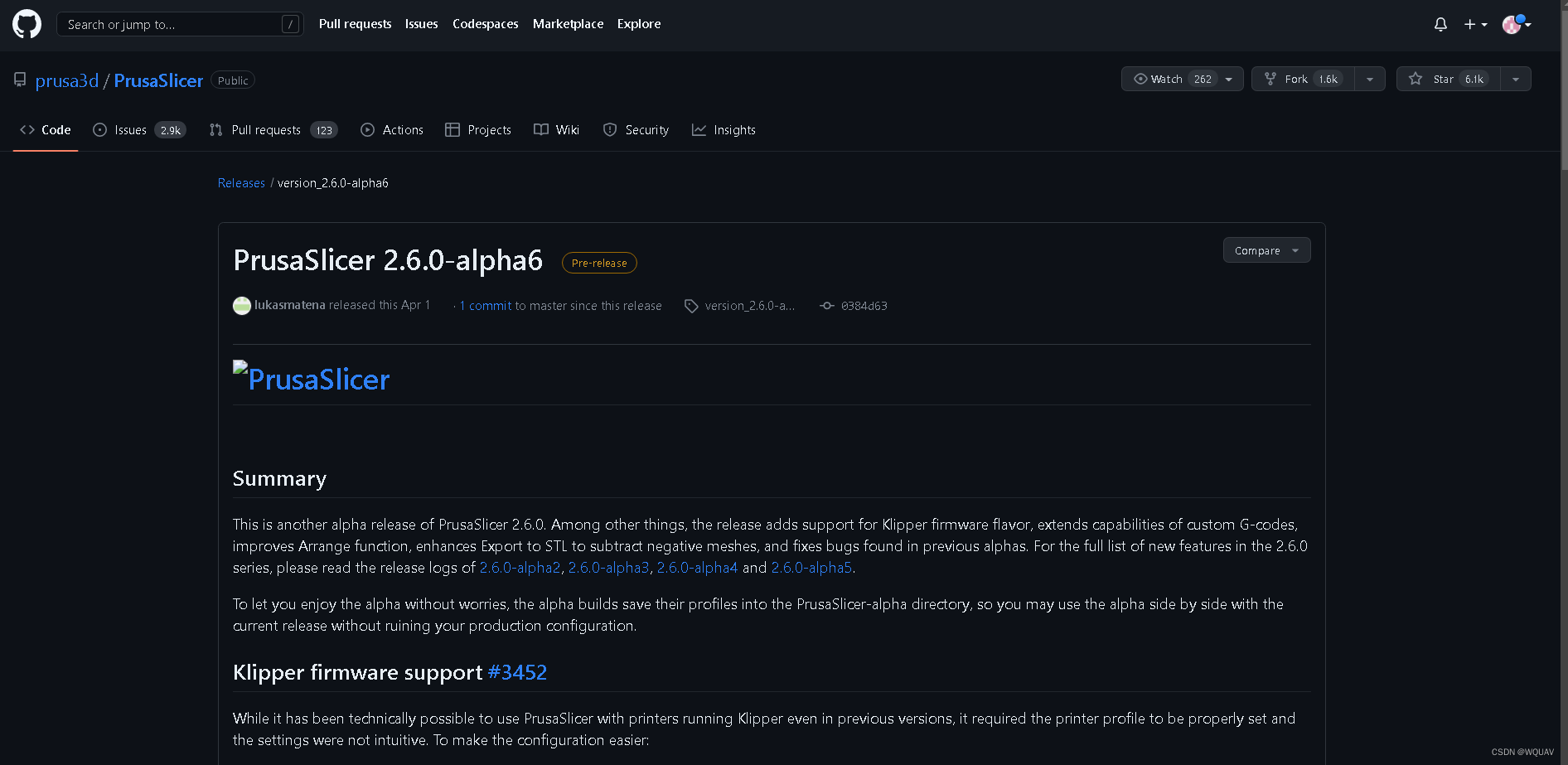This screenshot has width=1568, height=765.
Task: Focus the Search or jump to field
Action: click(x=180, y=25)
